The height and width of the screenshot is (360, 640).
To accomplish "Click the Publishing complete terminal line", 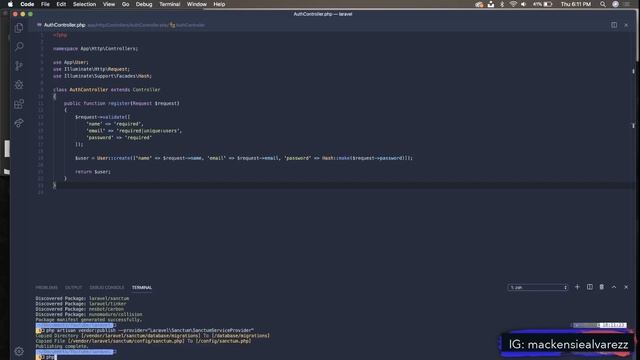I will (x=62, y=346).
